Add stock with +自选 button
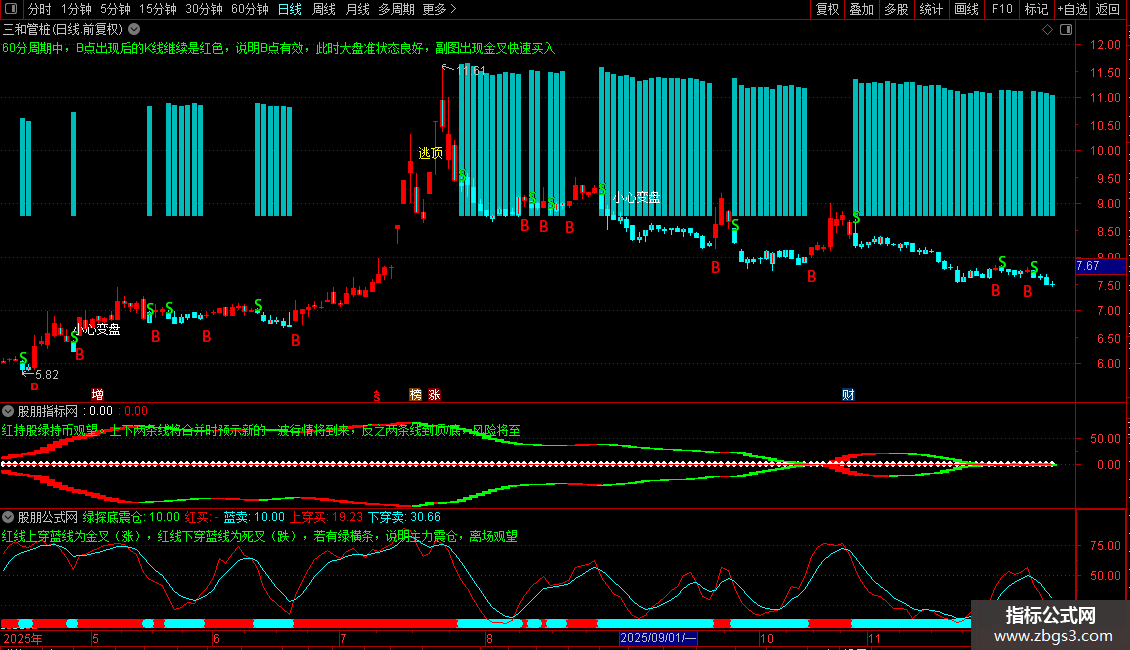The height and width of the screenshot is (650, 1130). coord(1072,9)
